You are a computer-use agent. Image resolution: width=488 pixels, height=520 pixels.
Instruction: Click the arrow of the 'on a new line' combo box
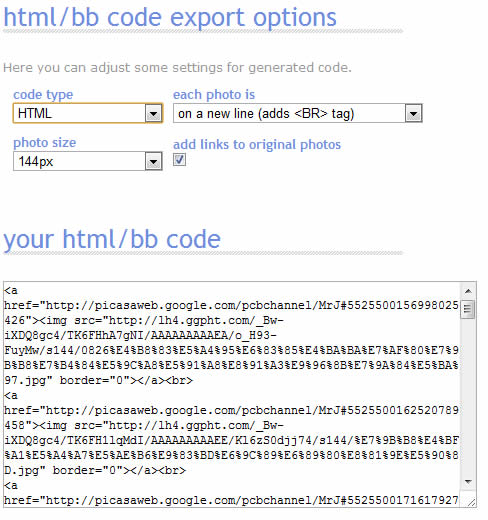click(414, 114)
